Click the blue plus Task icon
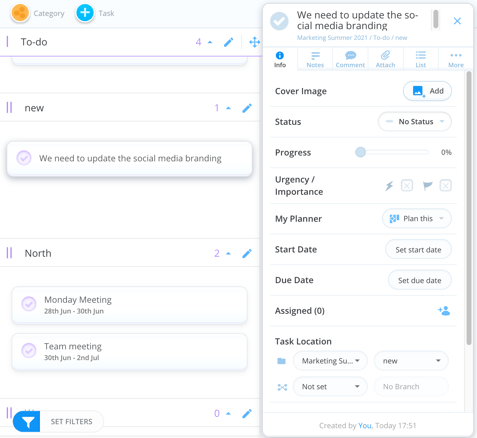This screenshot has width=477, height=438. pos(85,13)
